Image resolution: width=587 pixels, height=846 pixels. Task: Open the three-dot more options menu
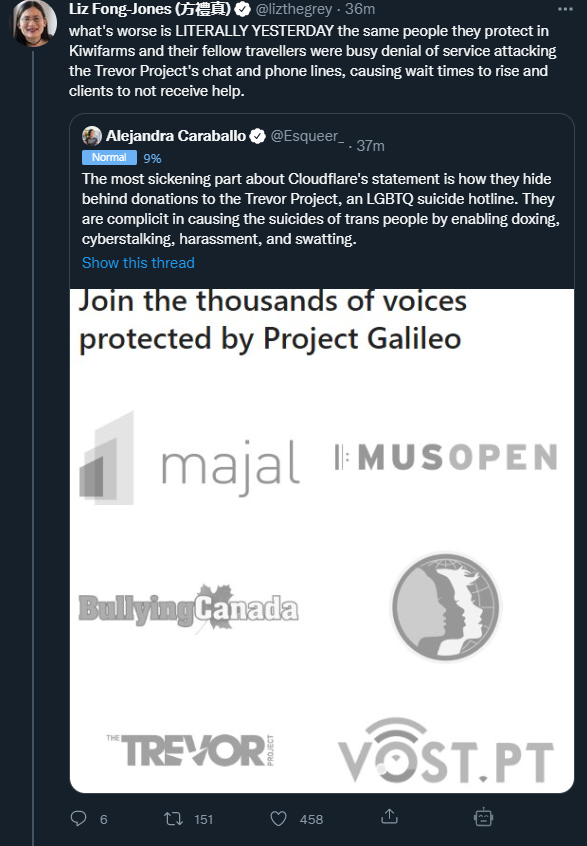click(565, 9)
